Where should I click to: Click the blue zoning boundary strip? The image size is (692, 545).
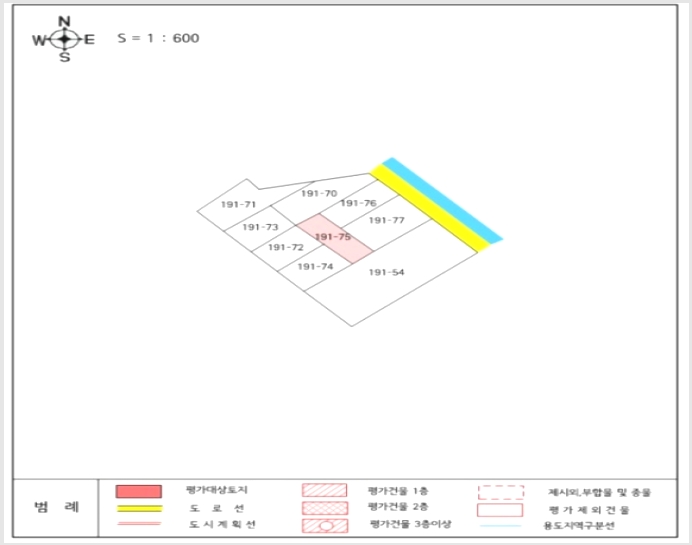click(x=443, y=199)
